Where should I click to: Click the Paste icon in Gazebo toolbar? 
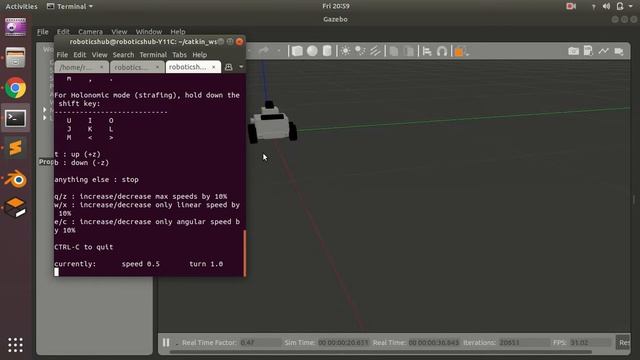pyautogui.click(x=409, y=51)
